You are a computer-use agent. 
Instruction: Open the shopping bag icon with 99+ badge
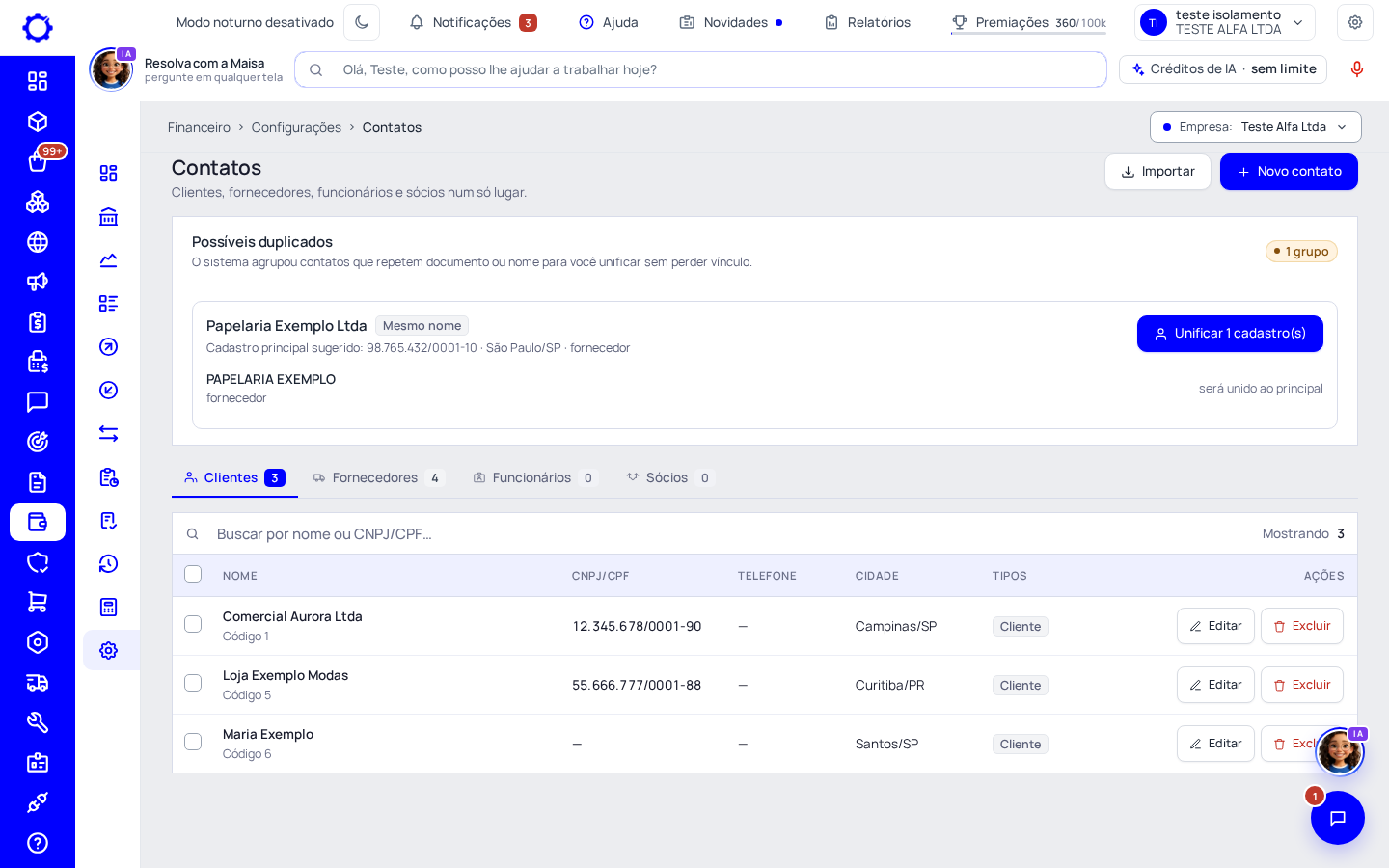38,161
